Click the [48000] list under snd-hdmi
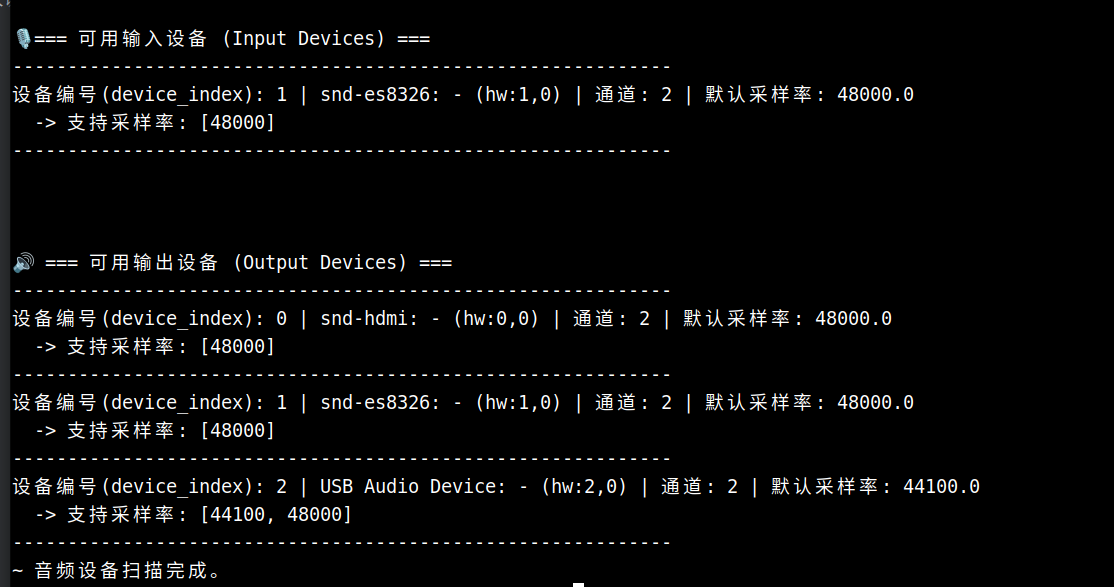The width and height of the screenshot is (1114, 587). point(238,347)
